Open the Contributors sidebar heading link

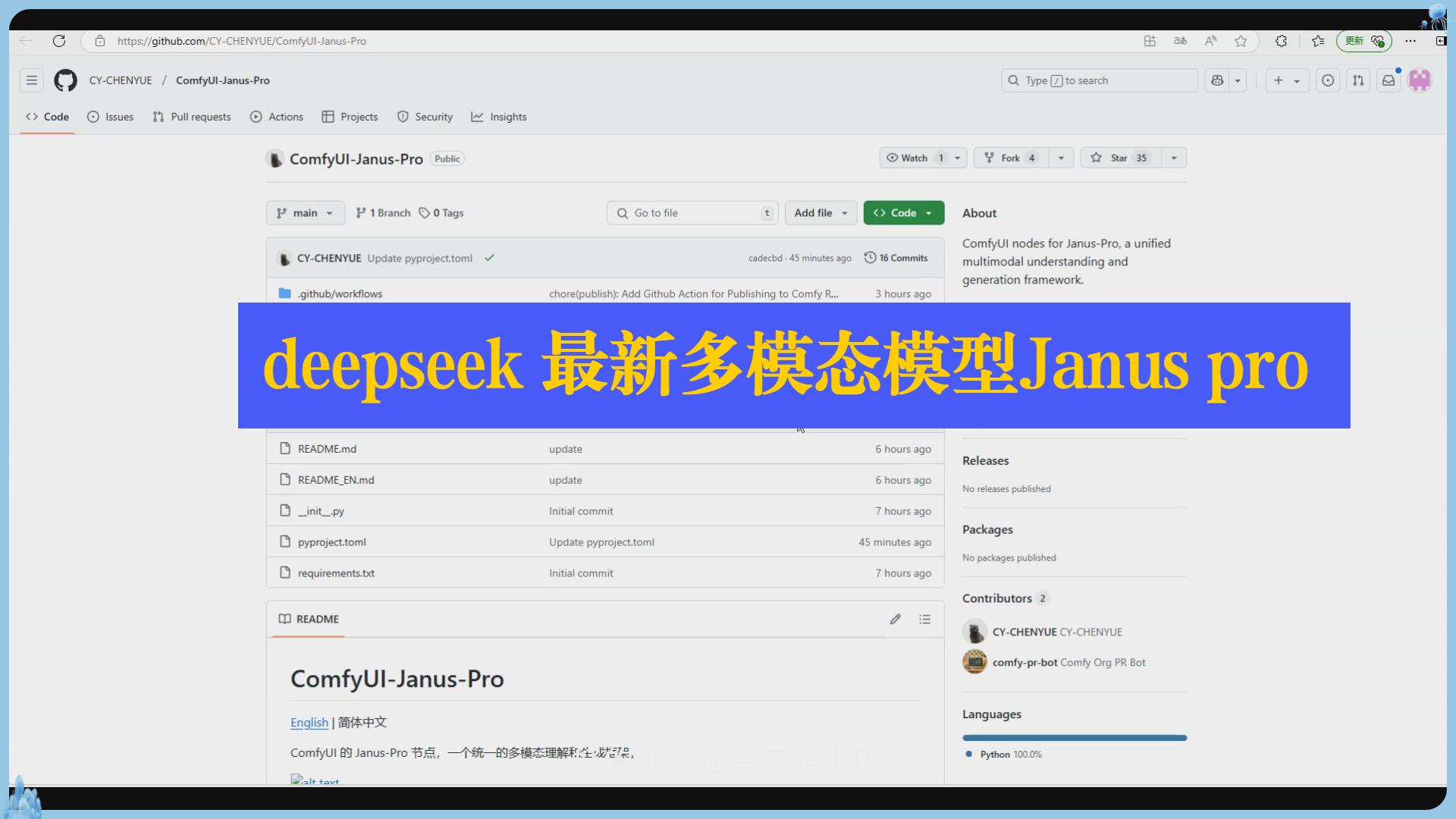tap(1005, 598)
